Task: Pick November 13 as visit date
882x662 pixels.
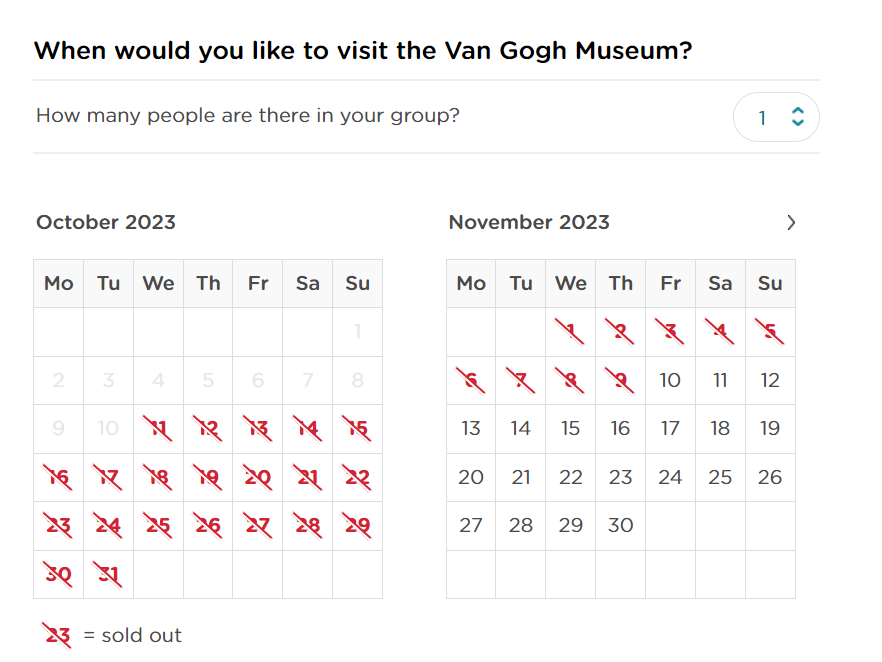Action: tap(471, 429)
